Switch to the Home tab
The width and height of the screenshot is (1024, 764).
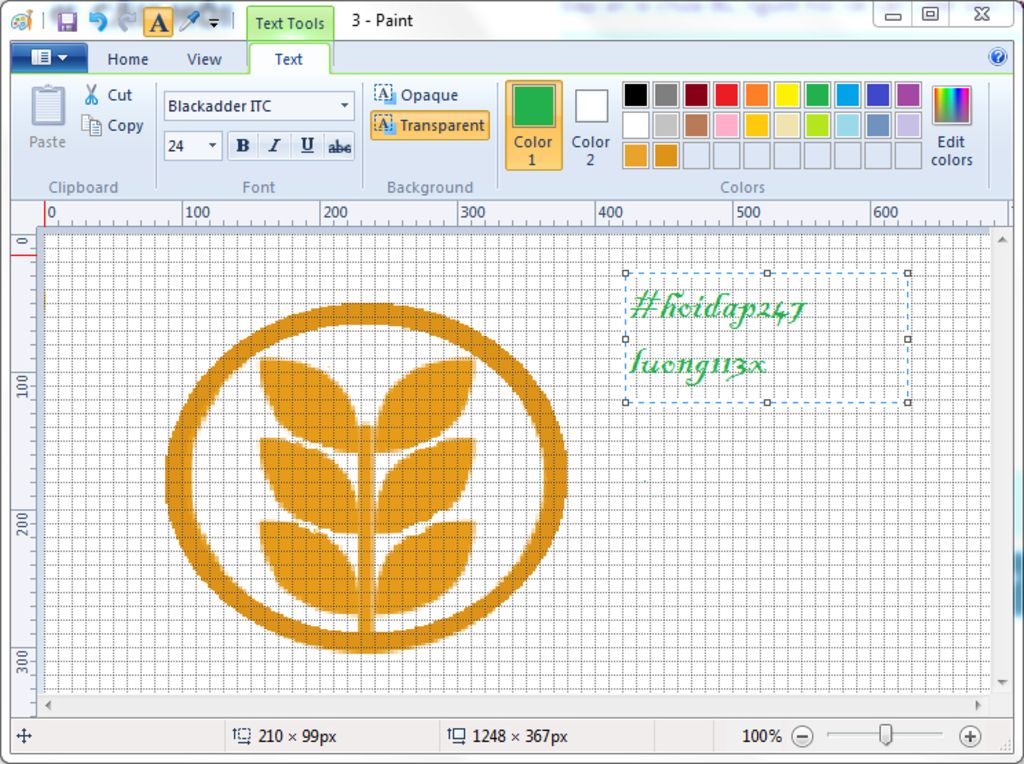click(x=128, y=59)
